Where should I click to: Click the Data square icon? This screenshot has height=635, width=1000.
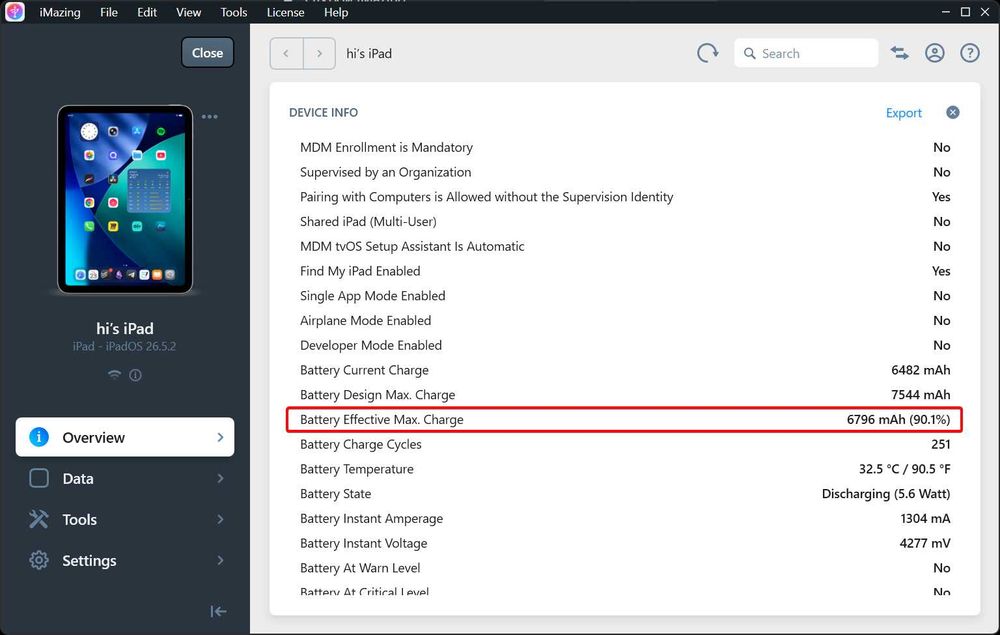coord(39,478)
